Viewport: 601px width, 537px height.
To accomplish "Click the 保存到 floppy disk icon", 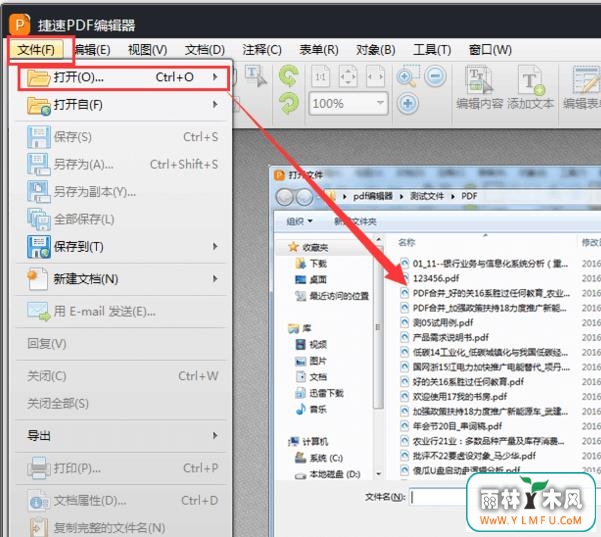I will [x=39, y=247].
